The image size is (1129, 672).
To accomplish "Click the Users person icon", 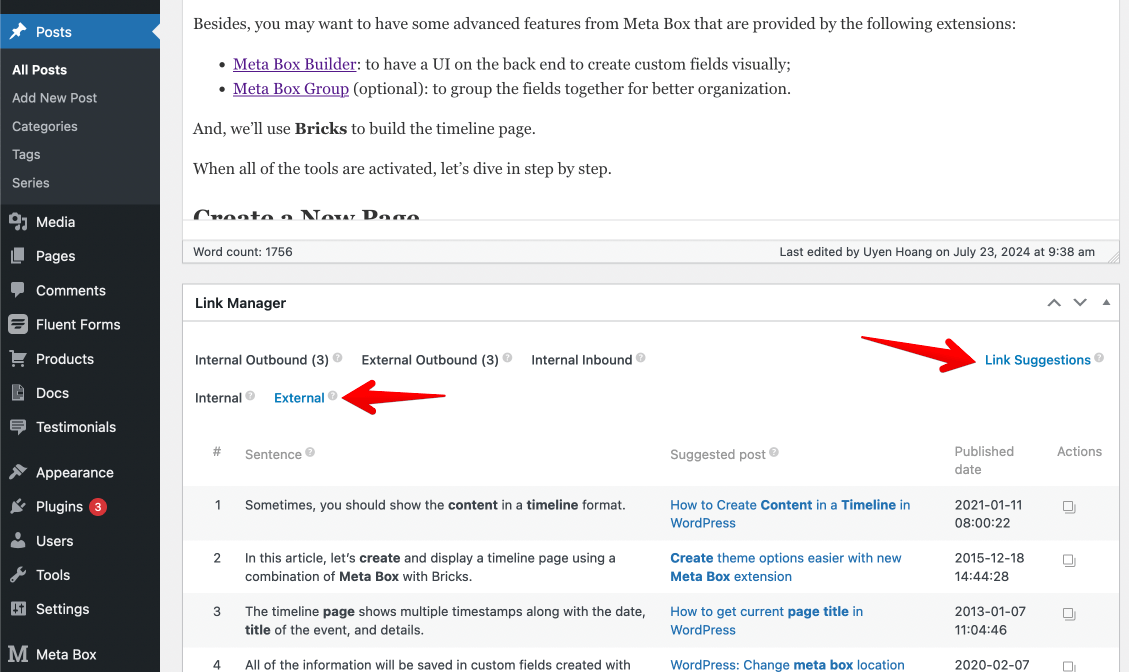I will (x=18, y=540).
